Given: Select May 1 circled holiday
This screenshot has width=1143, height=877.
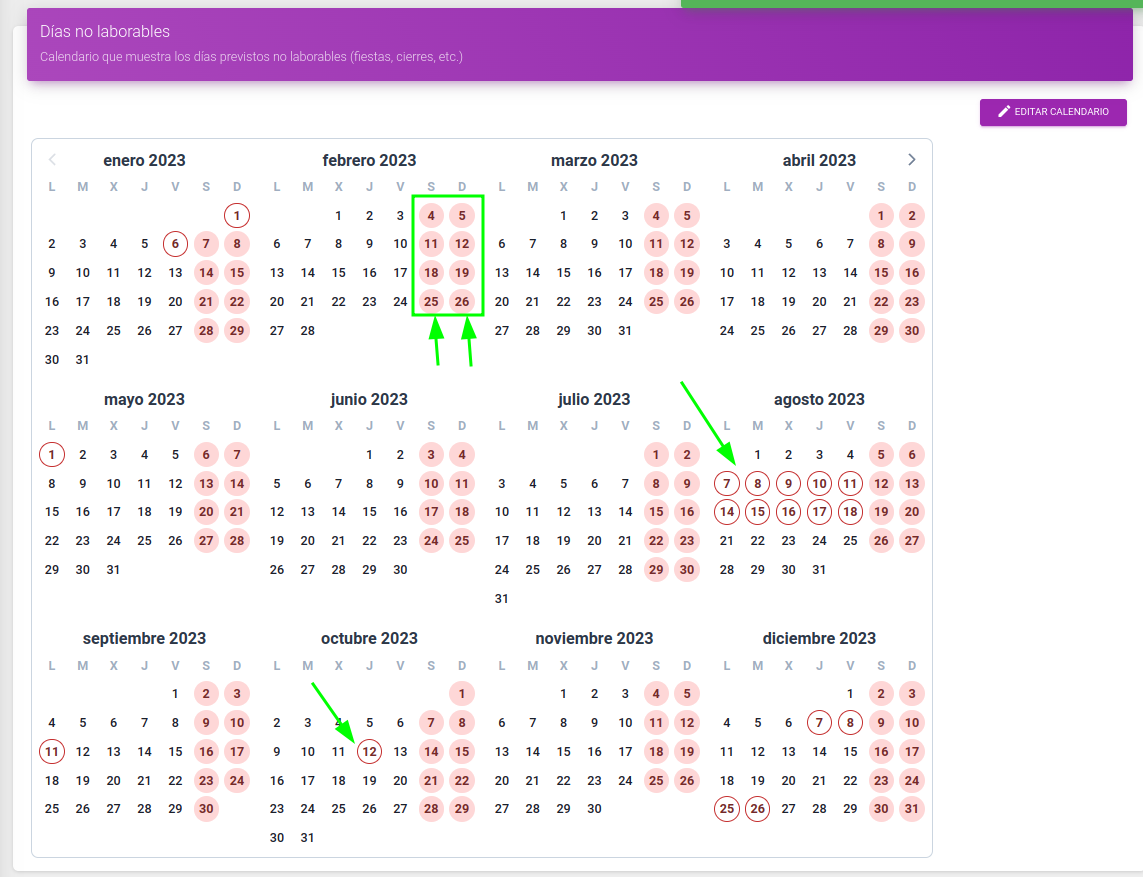Looking at the screenshot, I should 52,455.
